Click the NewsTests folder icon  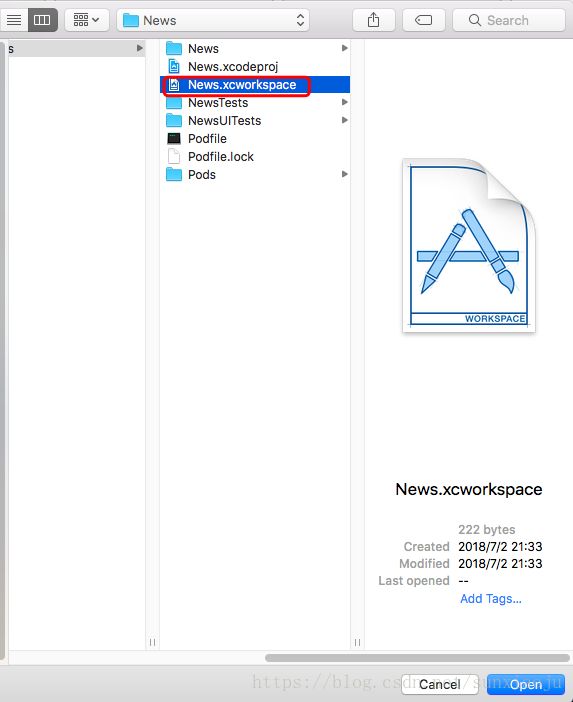[x=174, y=103]
